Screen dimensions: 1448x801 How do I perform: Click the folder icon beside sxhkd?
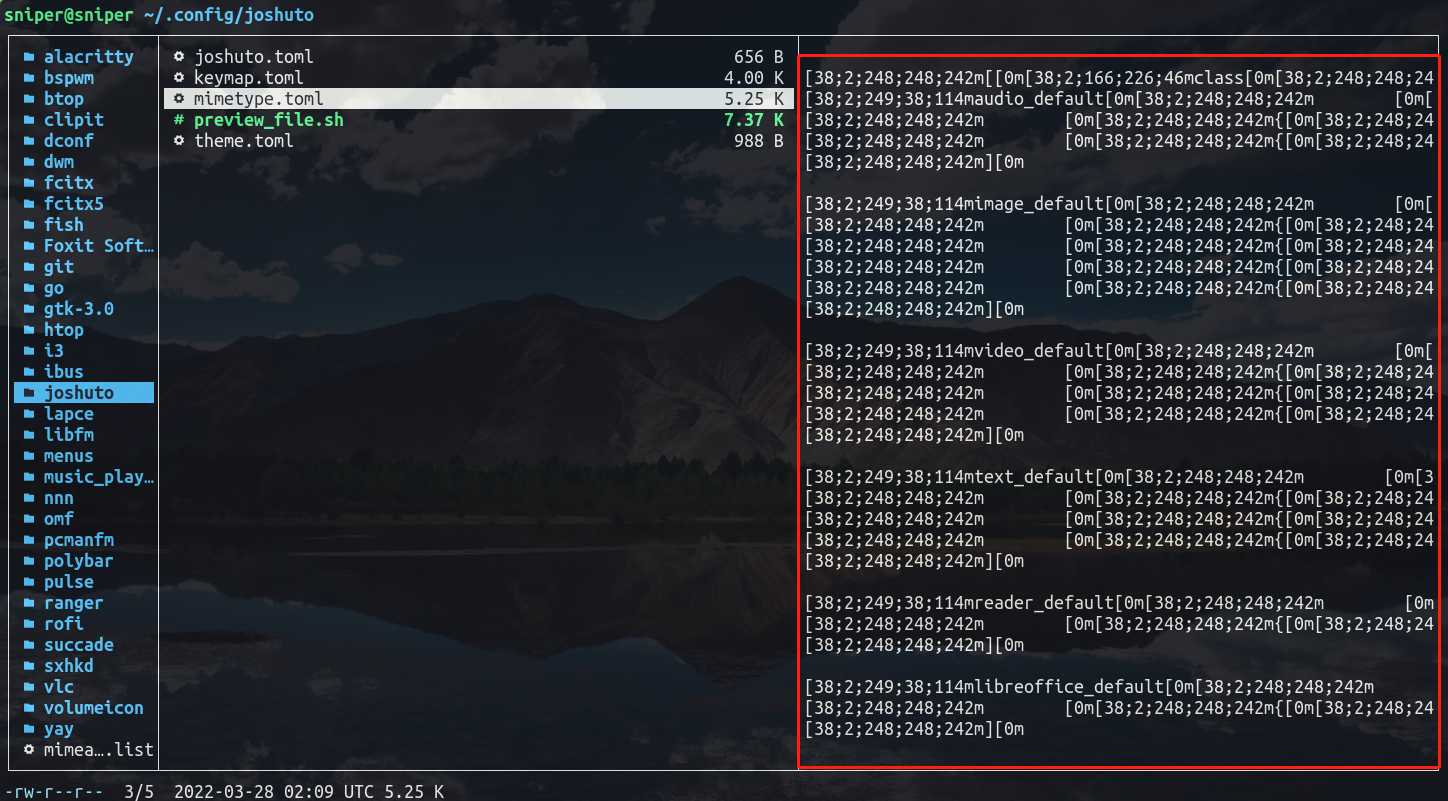pyautogui.click(x=29, y=666)
